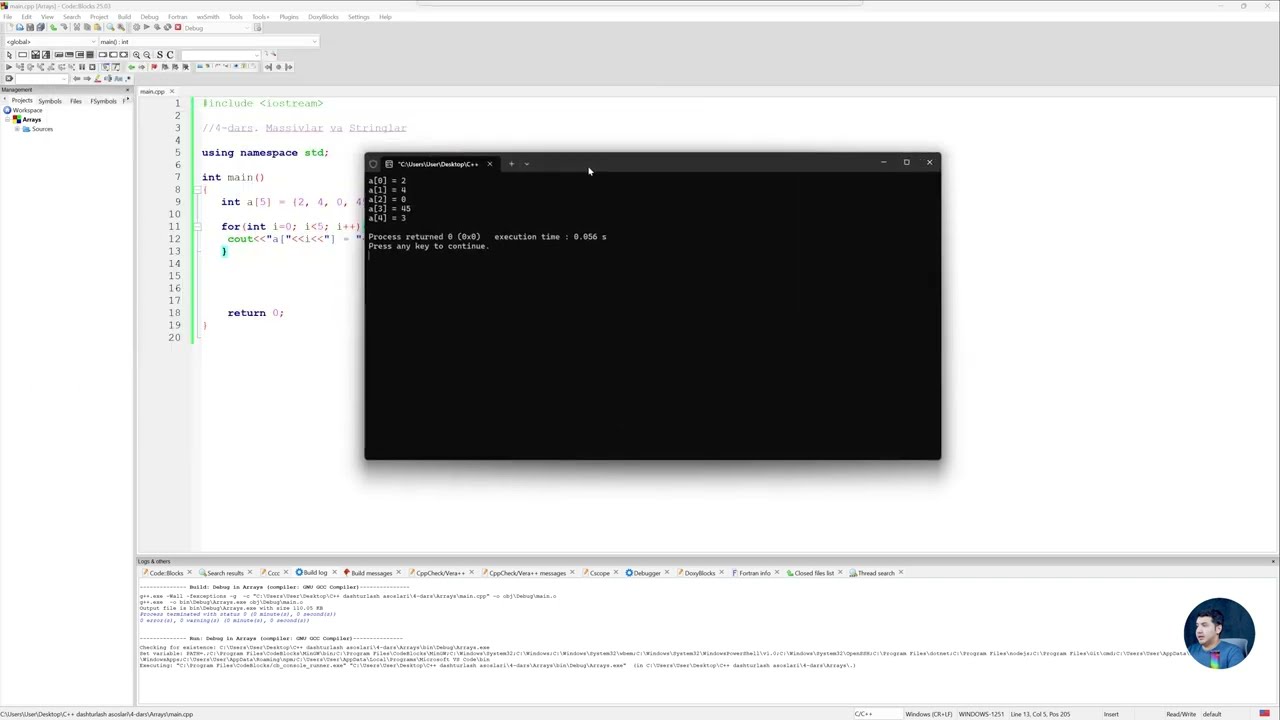Click the webcam presenter thumbnail
This screenshot has height=720, width=1280.
[1219, 633]
